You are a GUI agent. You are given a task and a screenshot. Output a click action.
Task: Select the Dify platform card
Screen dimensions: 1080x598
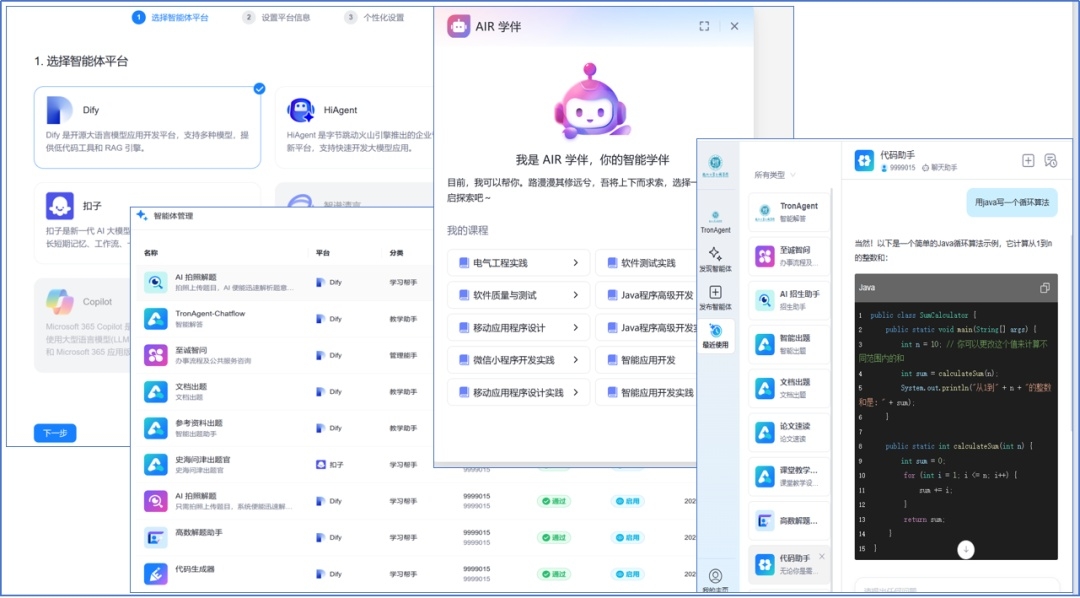click(147, 127)
